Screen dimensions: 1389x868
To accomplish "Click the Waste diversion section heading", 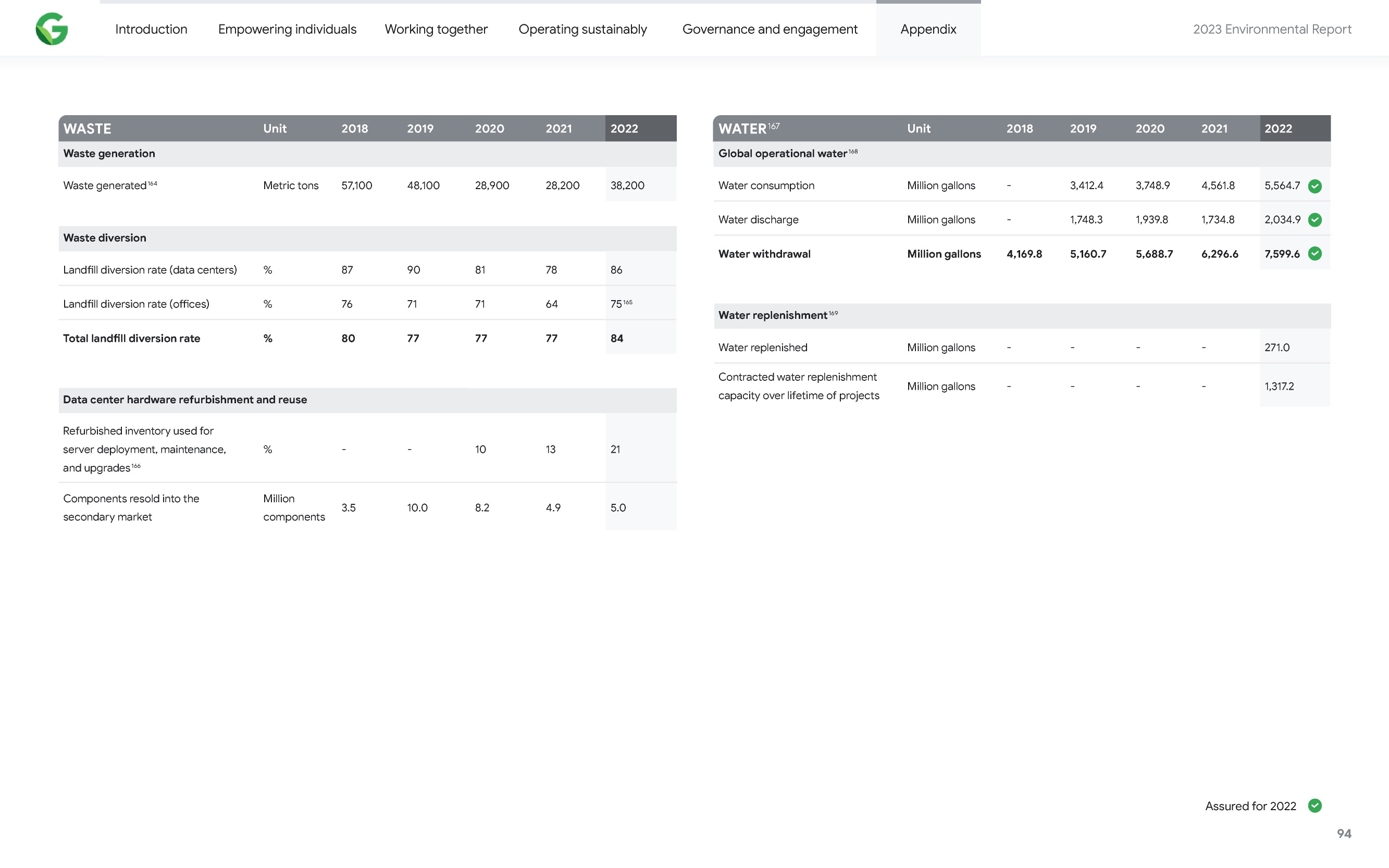I will pos(105,238).
